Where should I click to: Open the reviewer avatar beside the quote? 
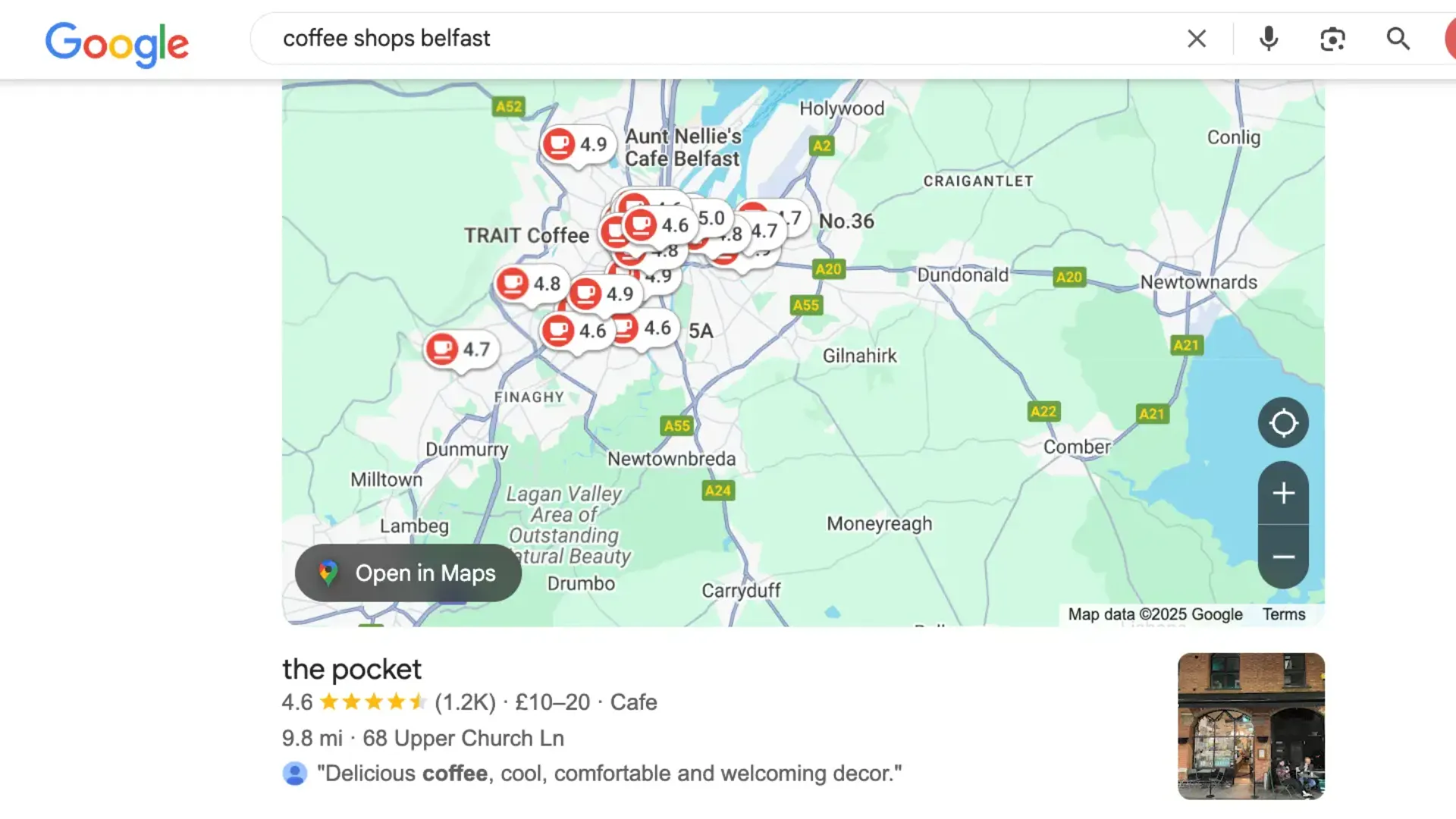point(295,773)
